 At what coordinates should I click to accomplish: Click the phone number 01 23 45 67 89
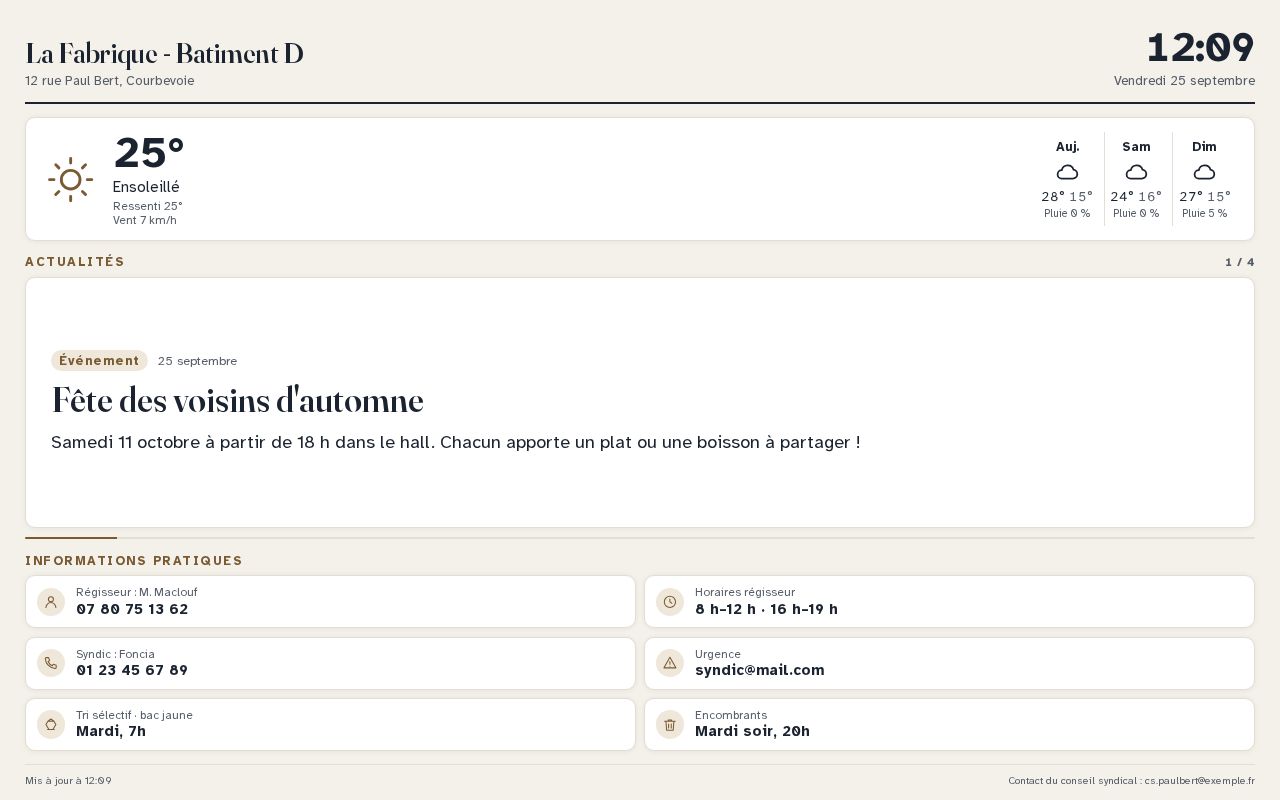[132, 670]
